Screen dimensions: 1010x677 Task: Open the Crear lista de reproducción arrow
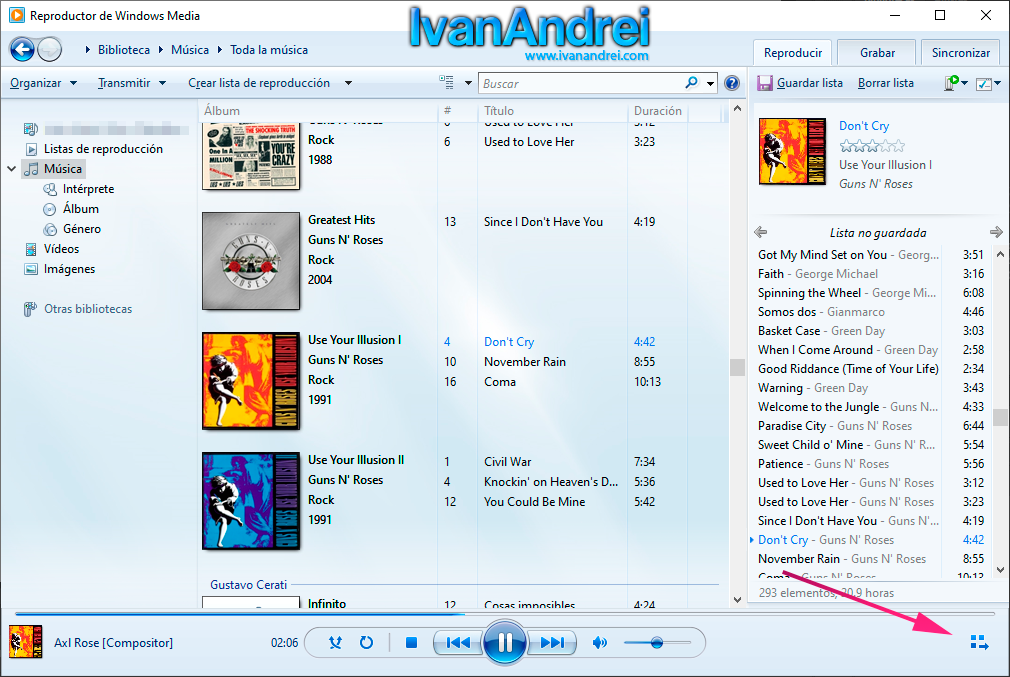(x=348, y=82)
